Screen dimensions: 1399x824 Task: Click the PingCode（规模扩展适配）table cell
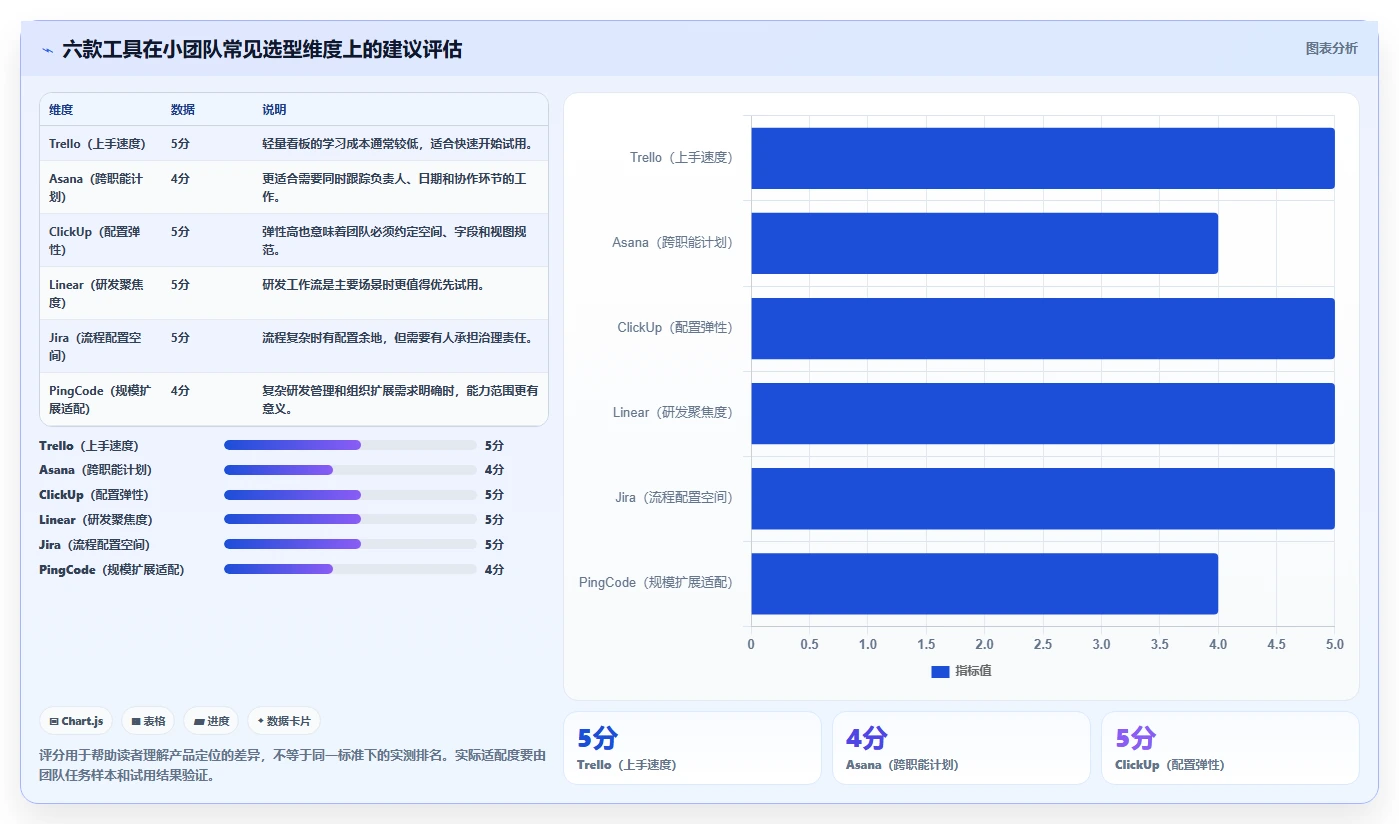[x=100, y=400]
